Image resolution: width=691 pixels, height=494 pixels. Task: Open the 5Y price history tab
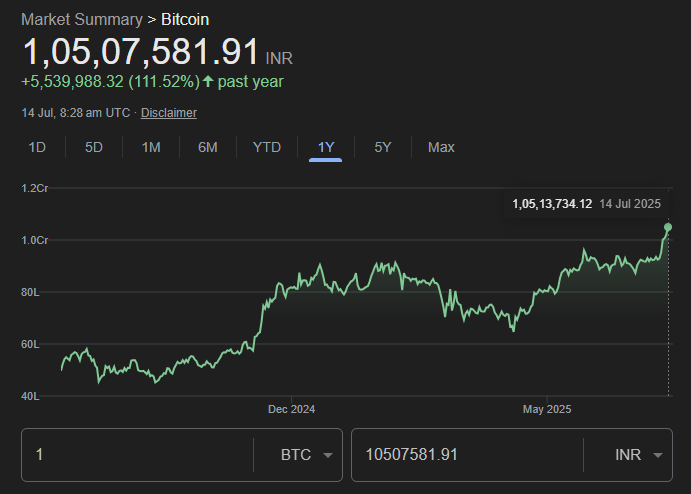pyautogui.click(x=383, y=147)
